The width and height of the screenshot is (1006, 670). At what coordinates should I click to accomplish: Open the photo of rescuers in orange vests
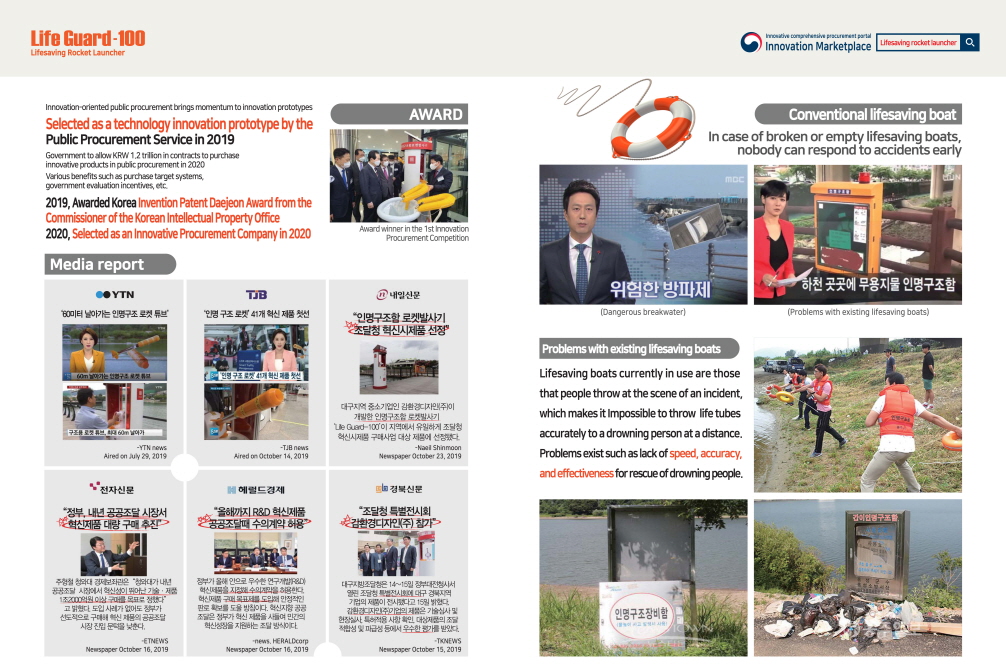[858, 415]
